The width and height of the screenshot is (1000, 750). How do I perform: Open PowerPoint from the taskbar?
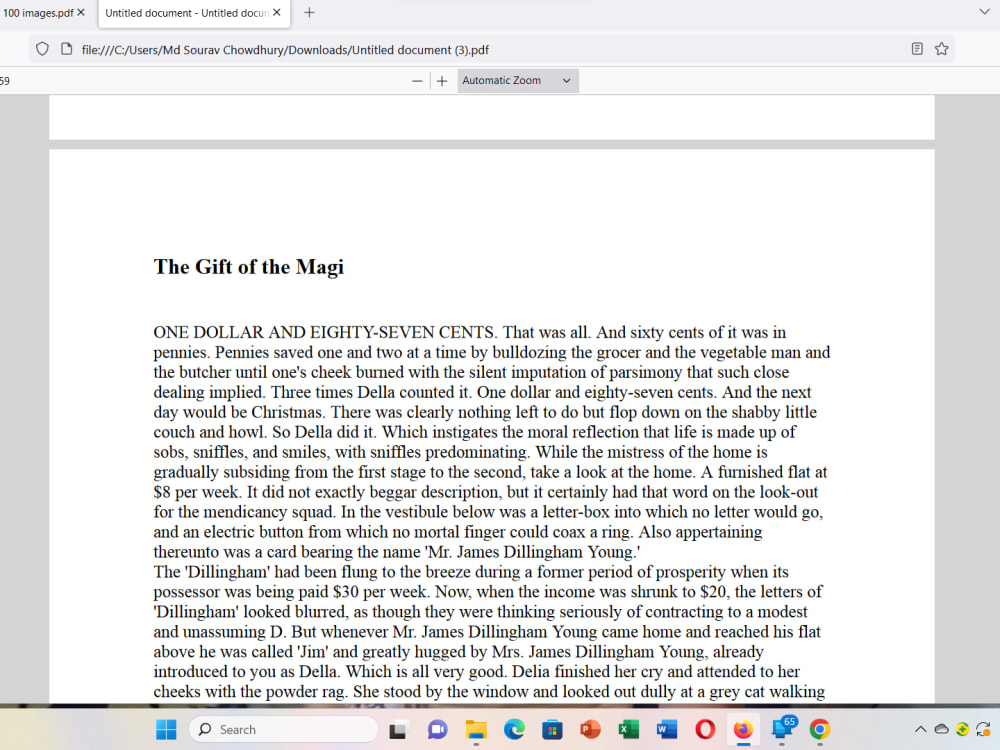591,729
